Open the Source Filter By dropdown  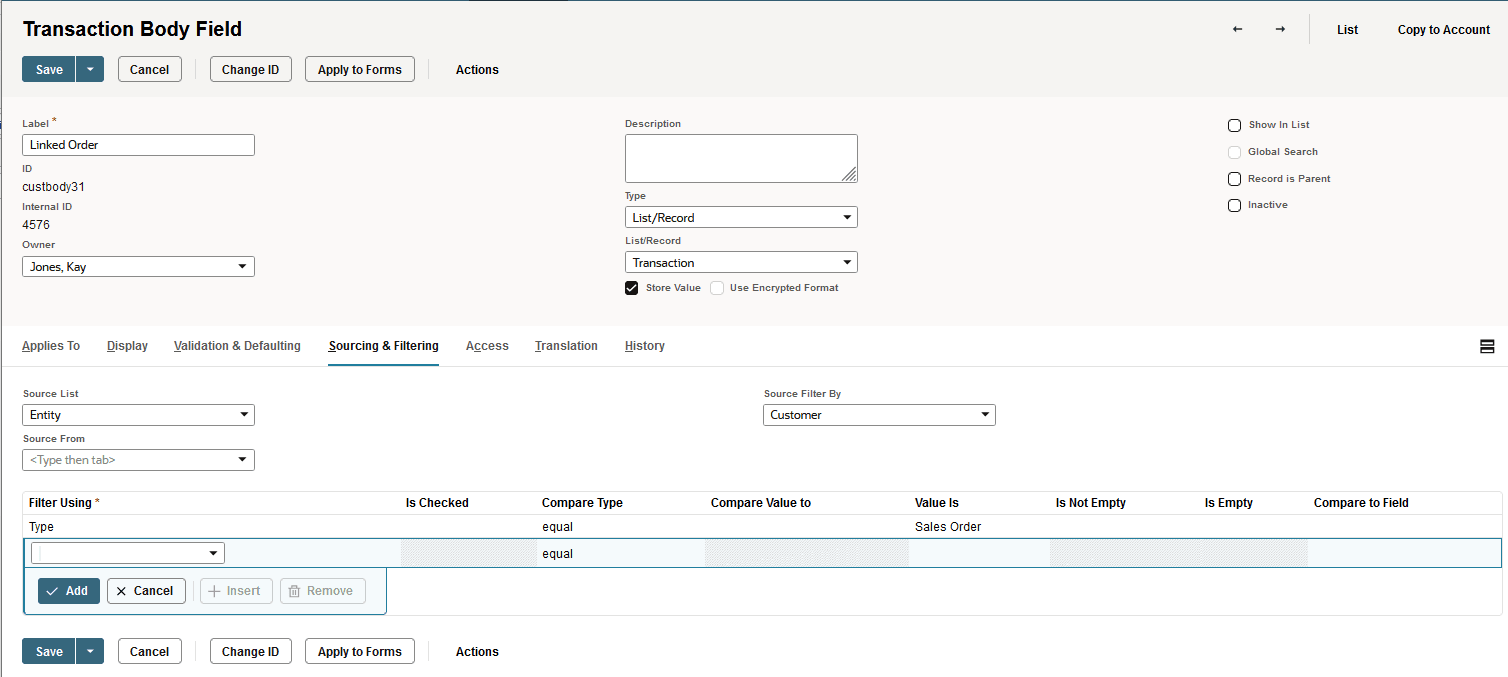click(x=879, y=414)
